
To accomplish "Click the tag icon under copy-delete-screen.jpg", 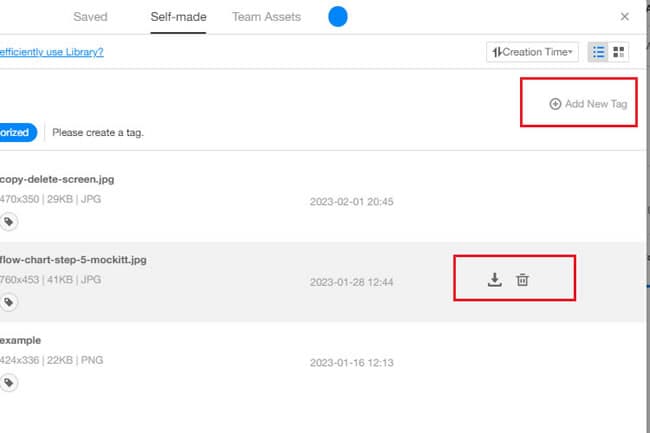I will click(9, 222).
